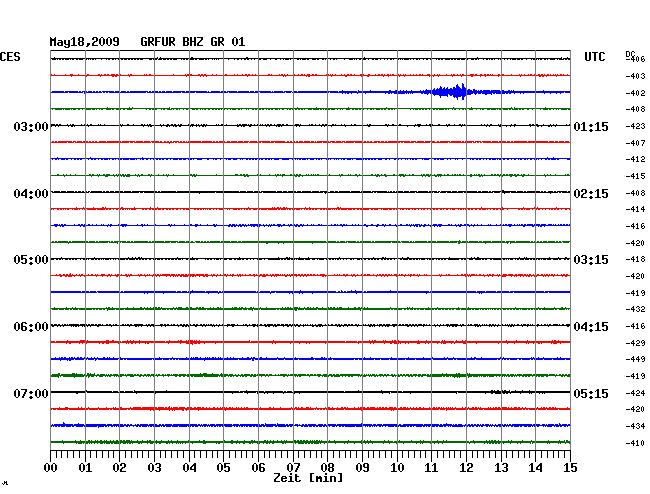Click the CES column header on the left

[x=10, y=57]
